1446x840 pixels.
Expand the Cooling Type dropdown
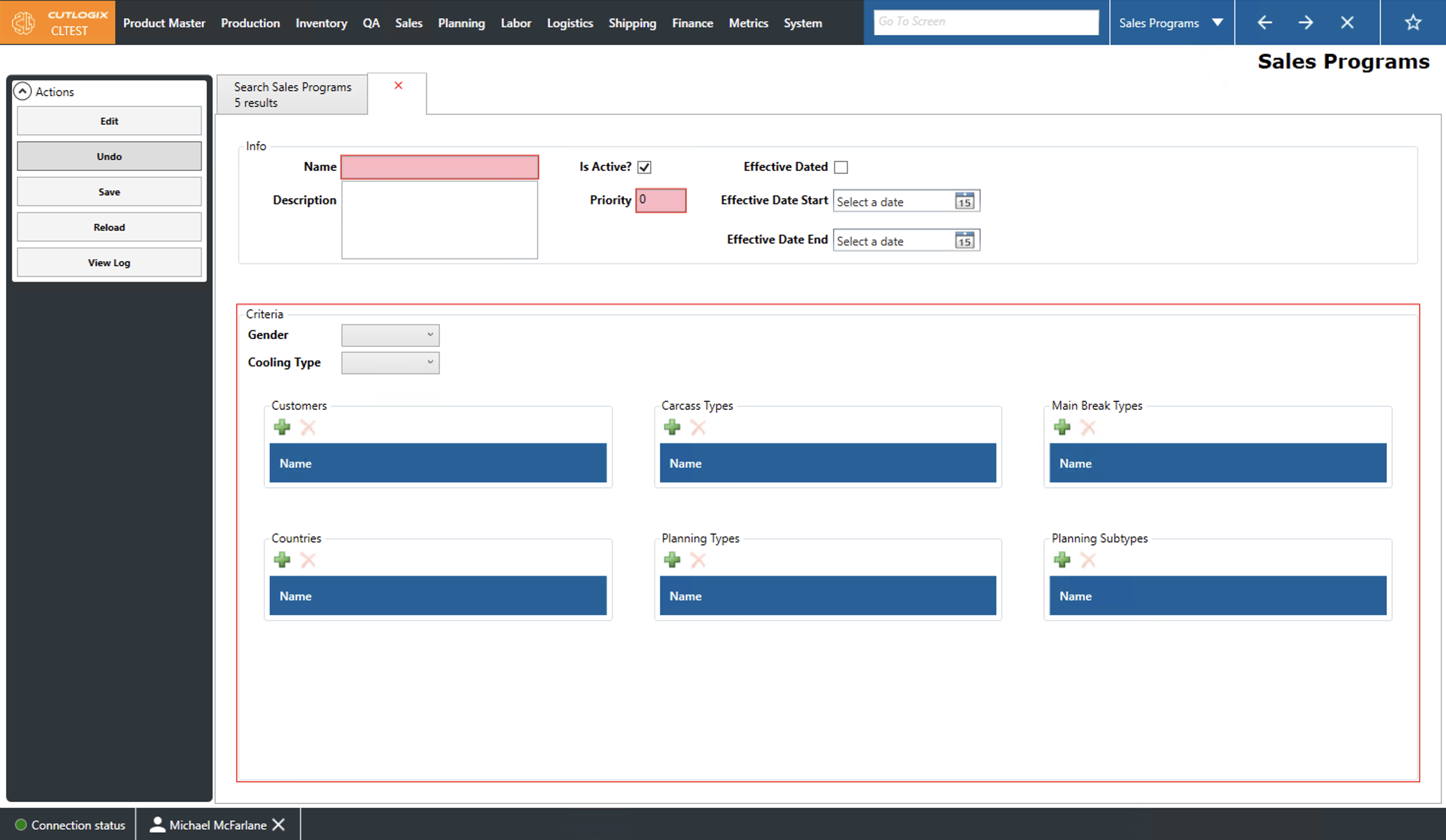point(390,362)
